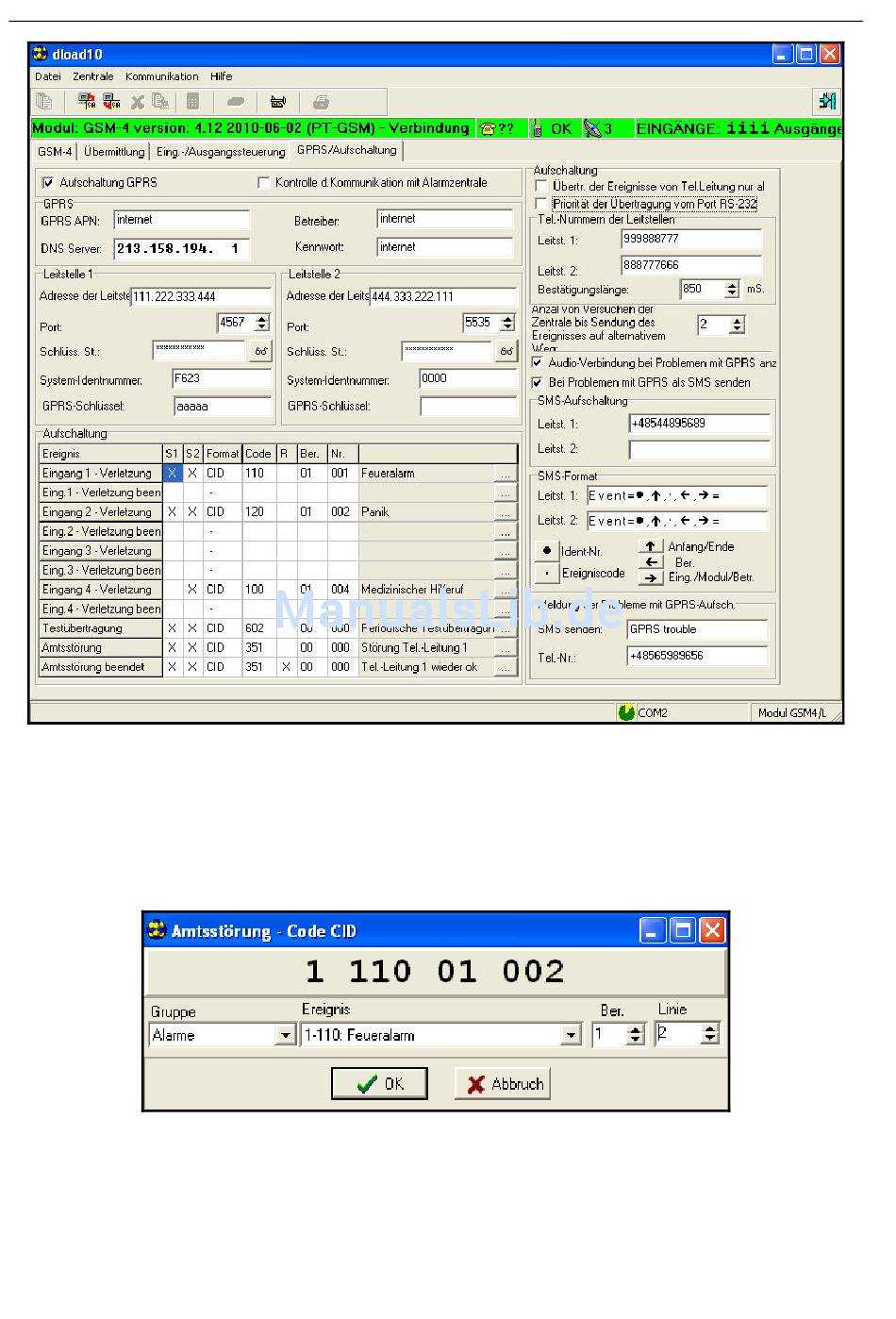Click the first toolbar icon showing stacked documents
The width and height of the screenshot is (896, 1319).
coord(43,102)
